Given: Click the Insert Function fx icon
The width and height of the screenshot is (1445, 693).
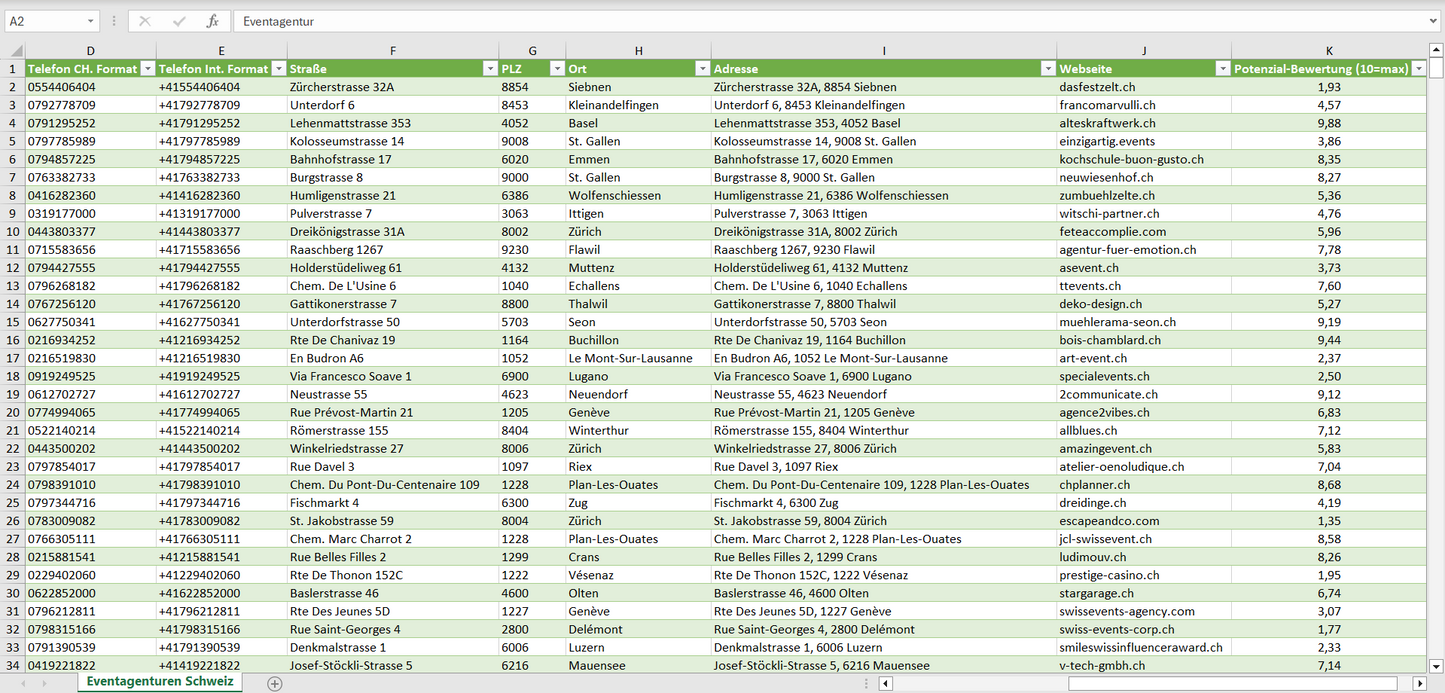Looking at the screenshot, I should (x=212, y=21).
